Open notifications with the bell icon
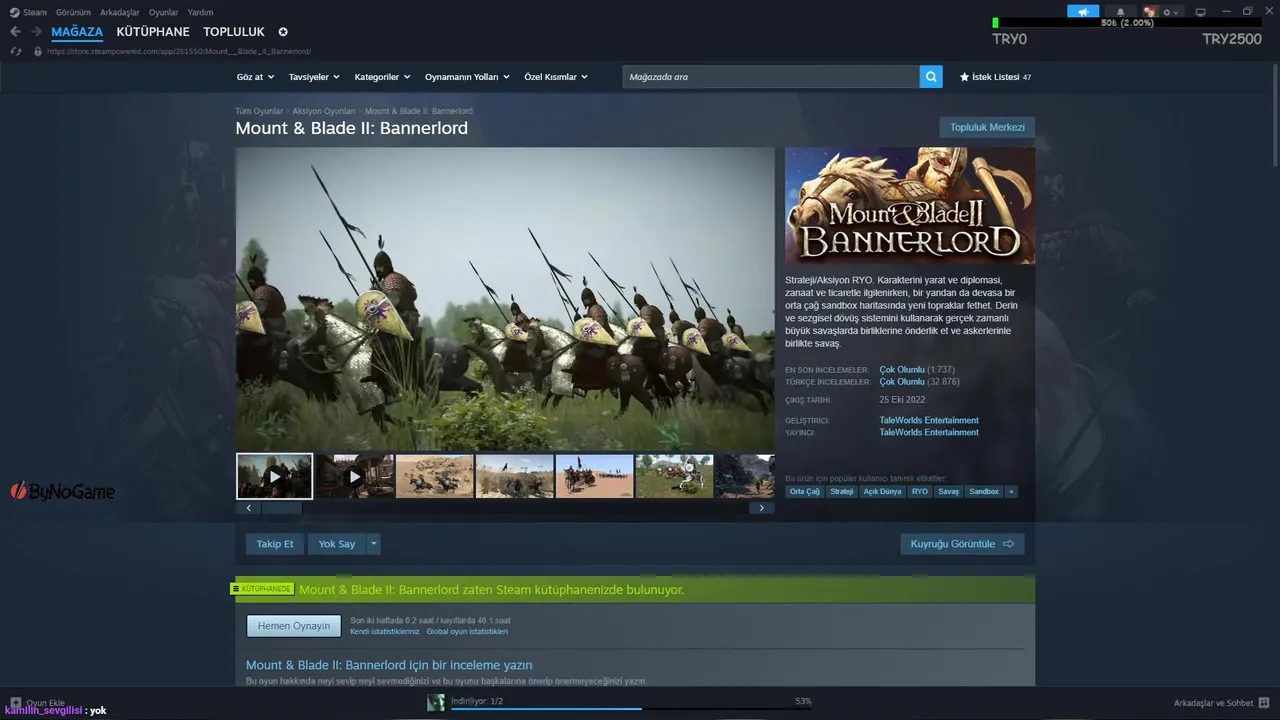The width and height of the screenshot is (1280, 720). click(x=1120, y=12)
